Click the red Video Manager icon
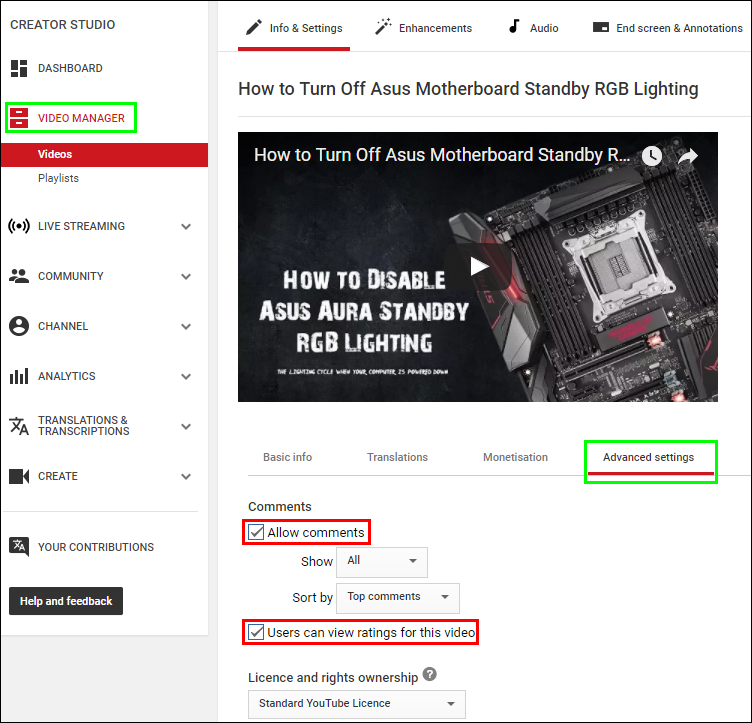Image resolution: width=752 pixels, height=723 pixels. tap(19, 118)
